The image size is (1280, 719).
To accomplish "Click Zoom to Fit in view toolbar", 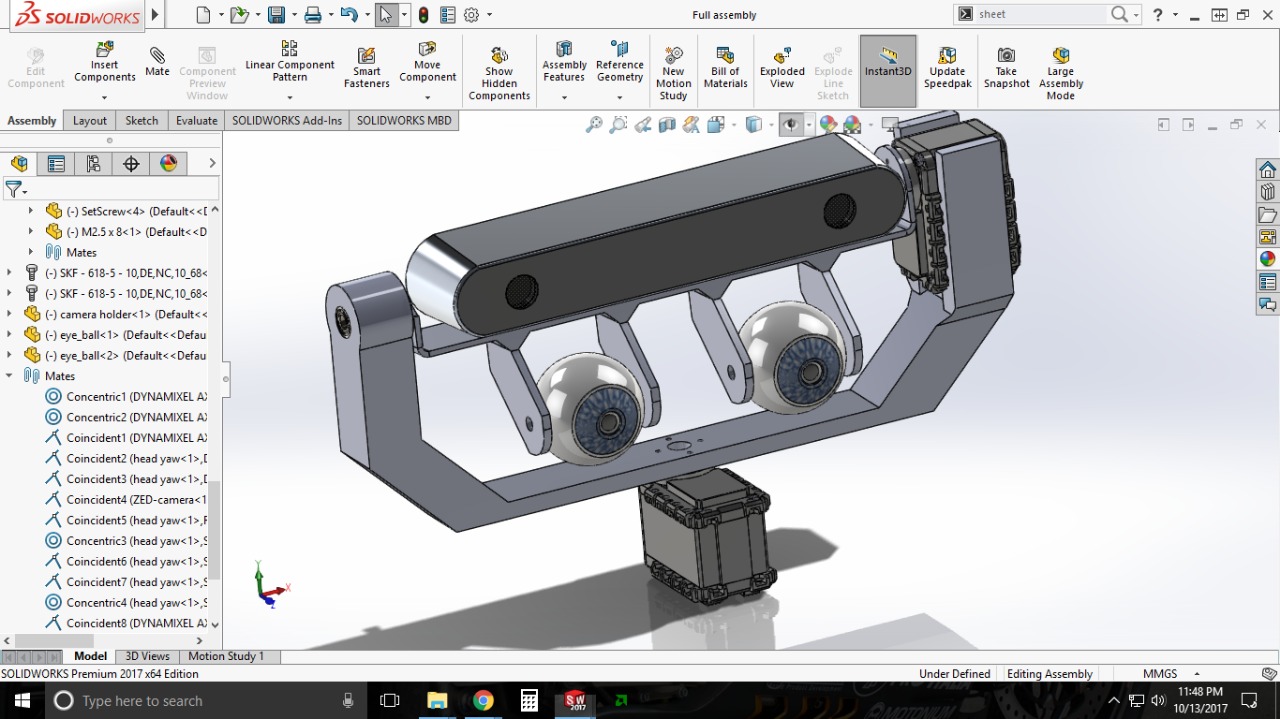I will pos(594,125).
